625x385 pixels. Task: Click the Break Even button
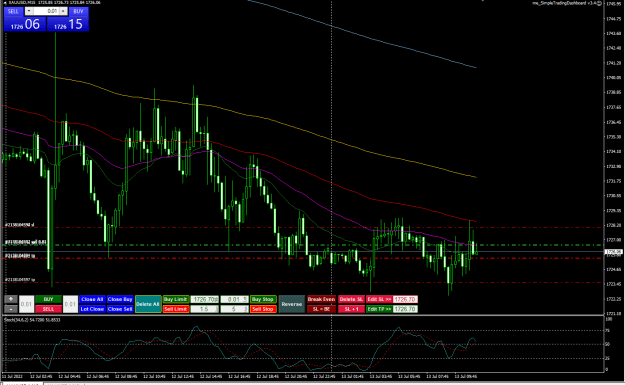click(321, 299)
